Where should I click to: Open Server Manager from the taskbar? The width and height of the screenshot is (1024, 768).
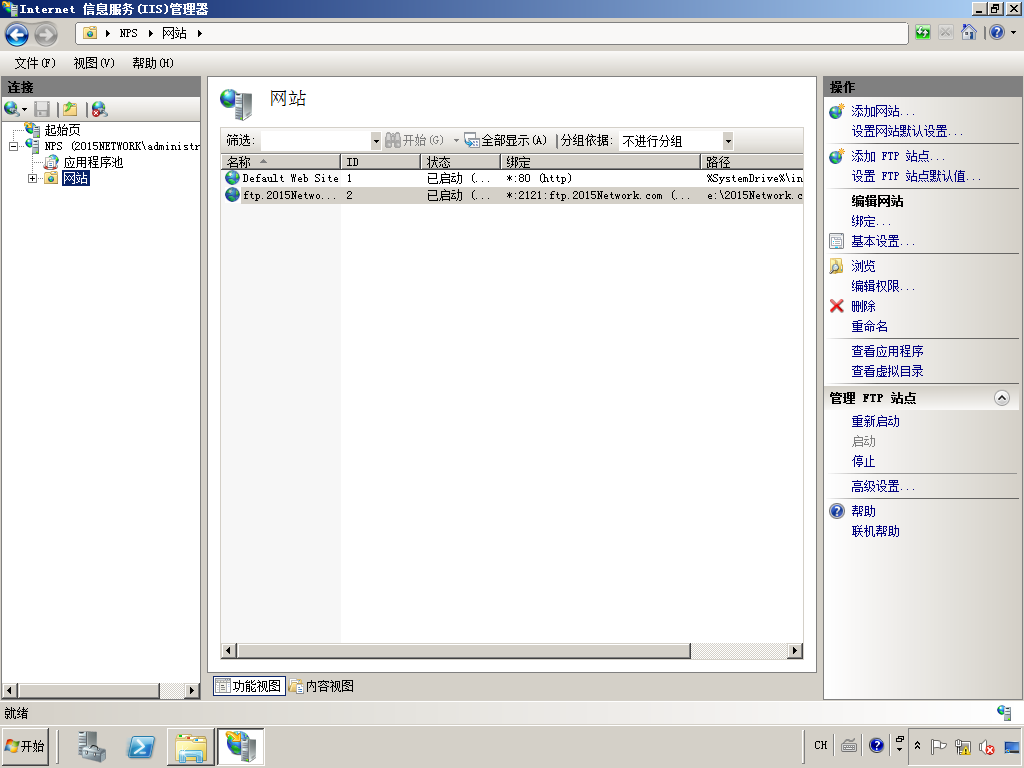[x=91, y=746]
